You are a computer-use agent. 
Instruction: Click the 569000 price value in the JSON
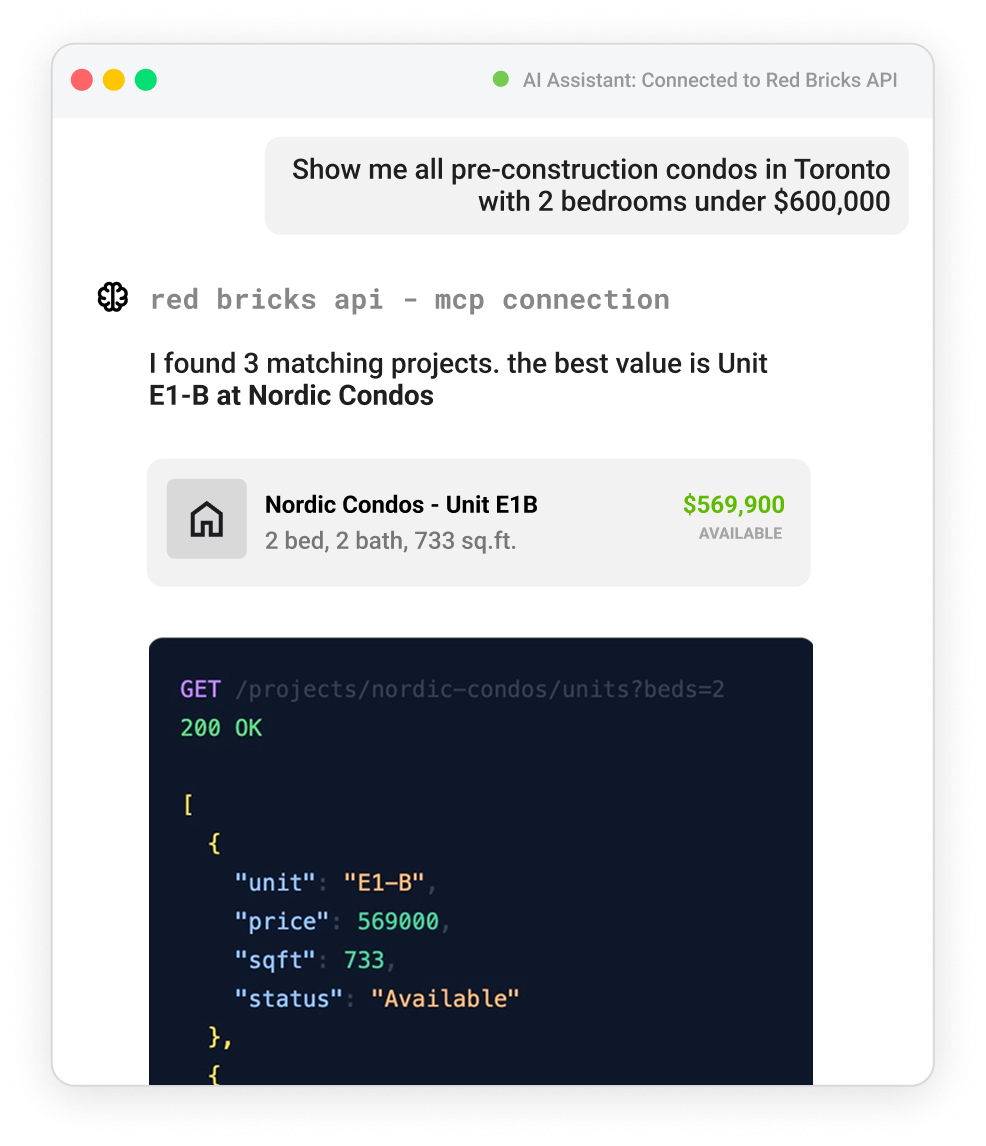(398, 921)
